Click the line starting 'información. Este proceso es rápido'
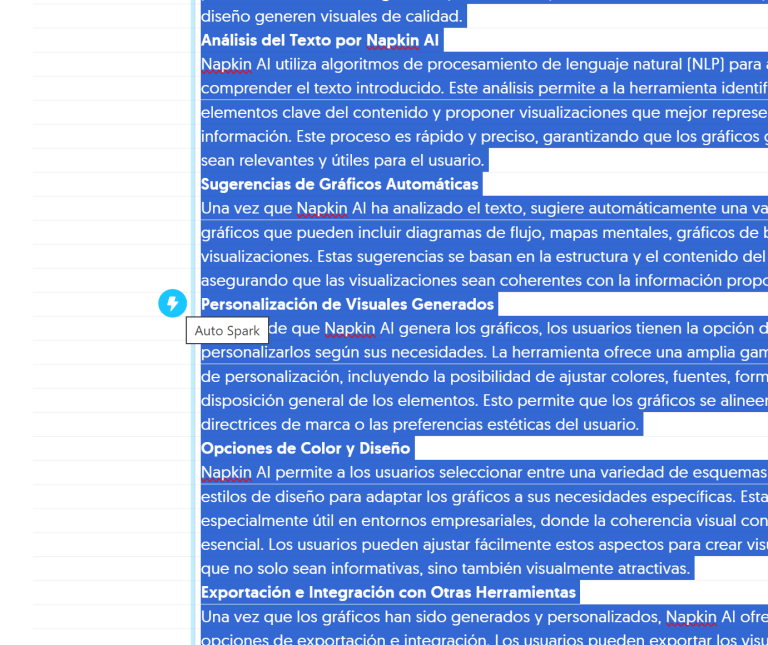768x645 pixels. click(484, 136)
